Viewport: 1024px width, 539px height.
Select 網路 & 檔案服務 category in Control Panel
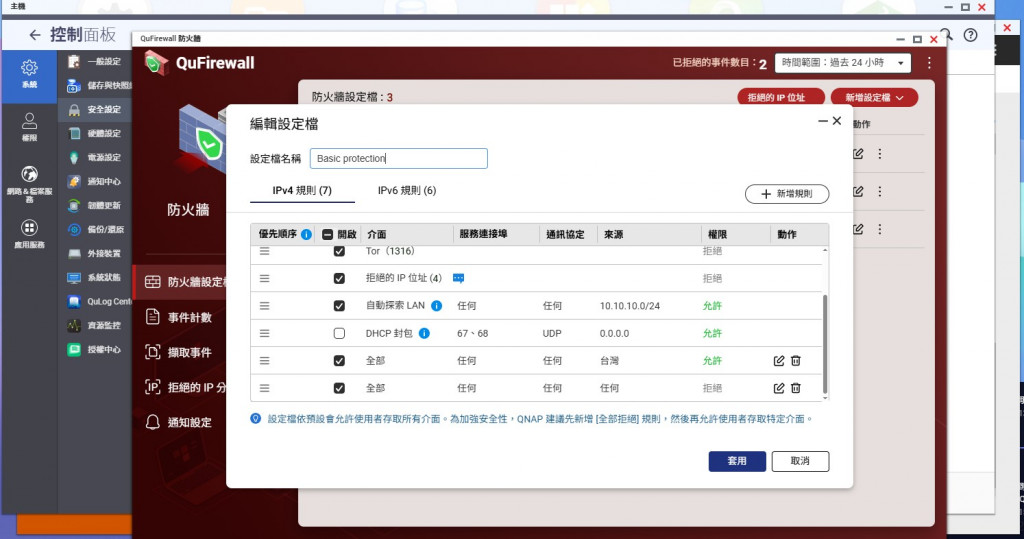coord(29,184)
